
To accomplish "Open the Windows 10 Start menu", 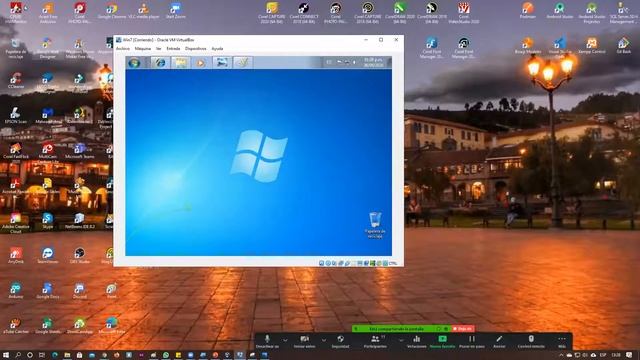I will coord(6,355).
